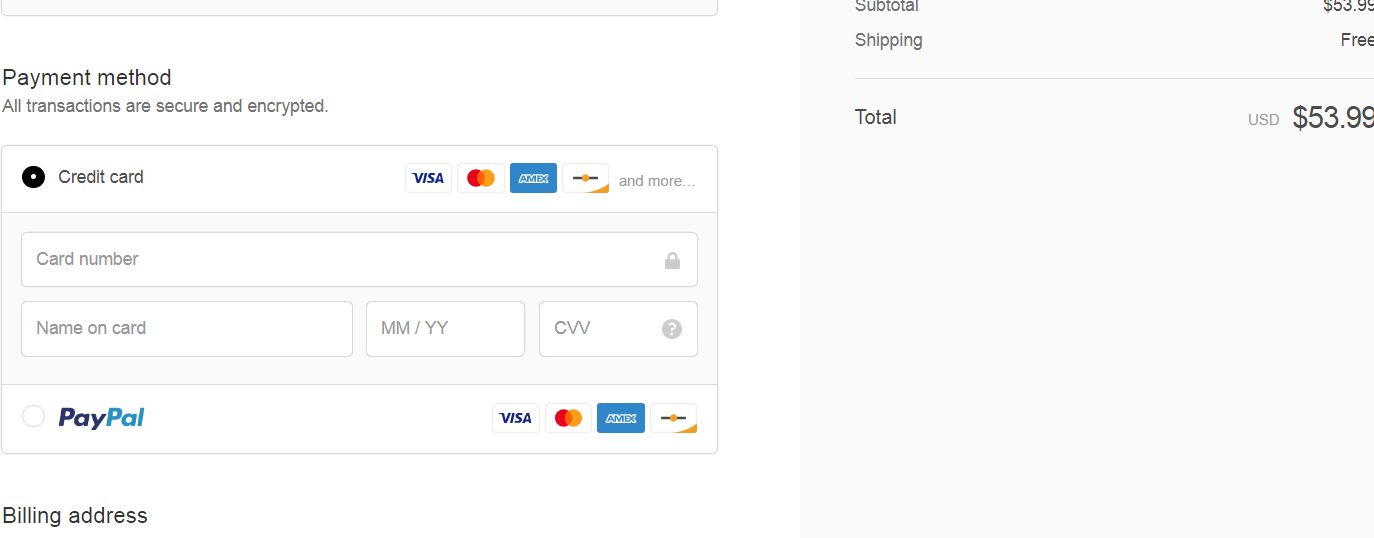The height and width of the screenshot is (538, 1374).
Task: Click the Mastercard icon in Credit card row
Action: pyautogui.click(x=481, y=178)
